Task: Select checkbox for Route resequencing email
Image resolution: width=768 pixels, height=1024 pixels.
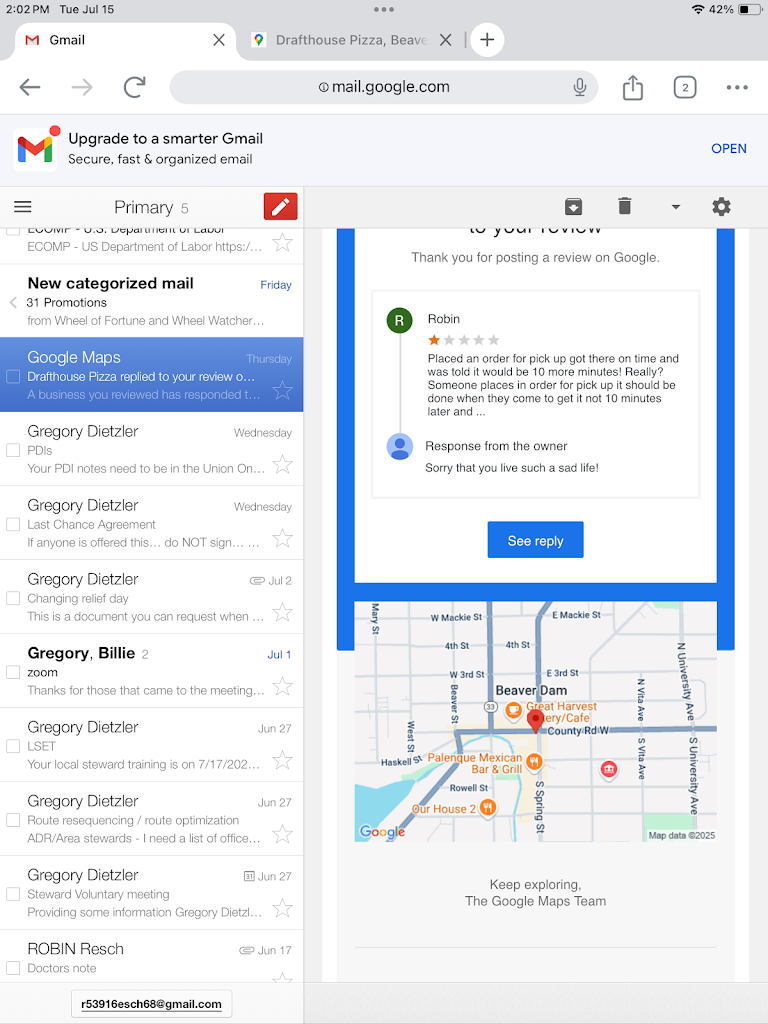Action: (12, 820)
